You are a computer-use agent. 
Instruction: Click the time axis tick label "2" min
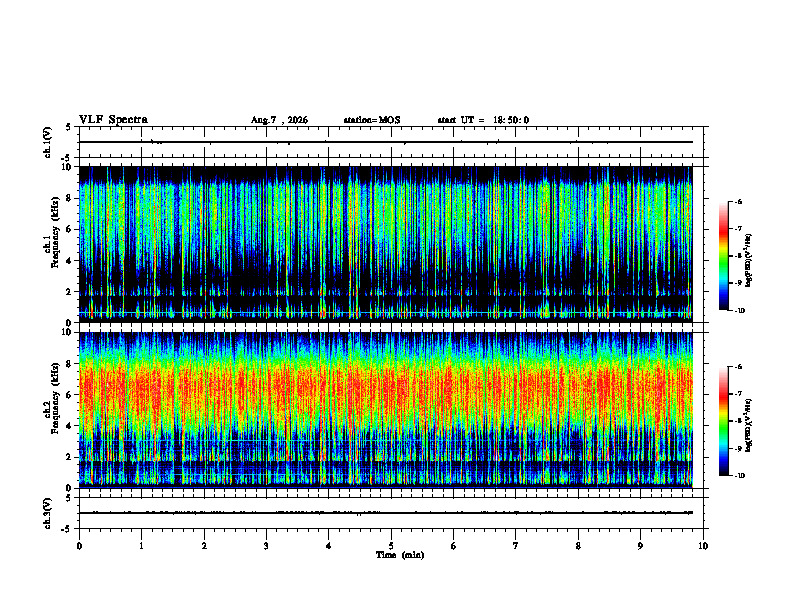coord(204,546)
